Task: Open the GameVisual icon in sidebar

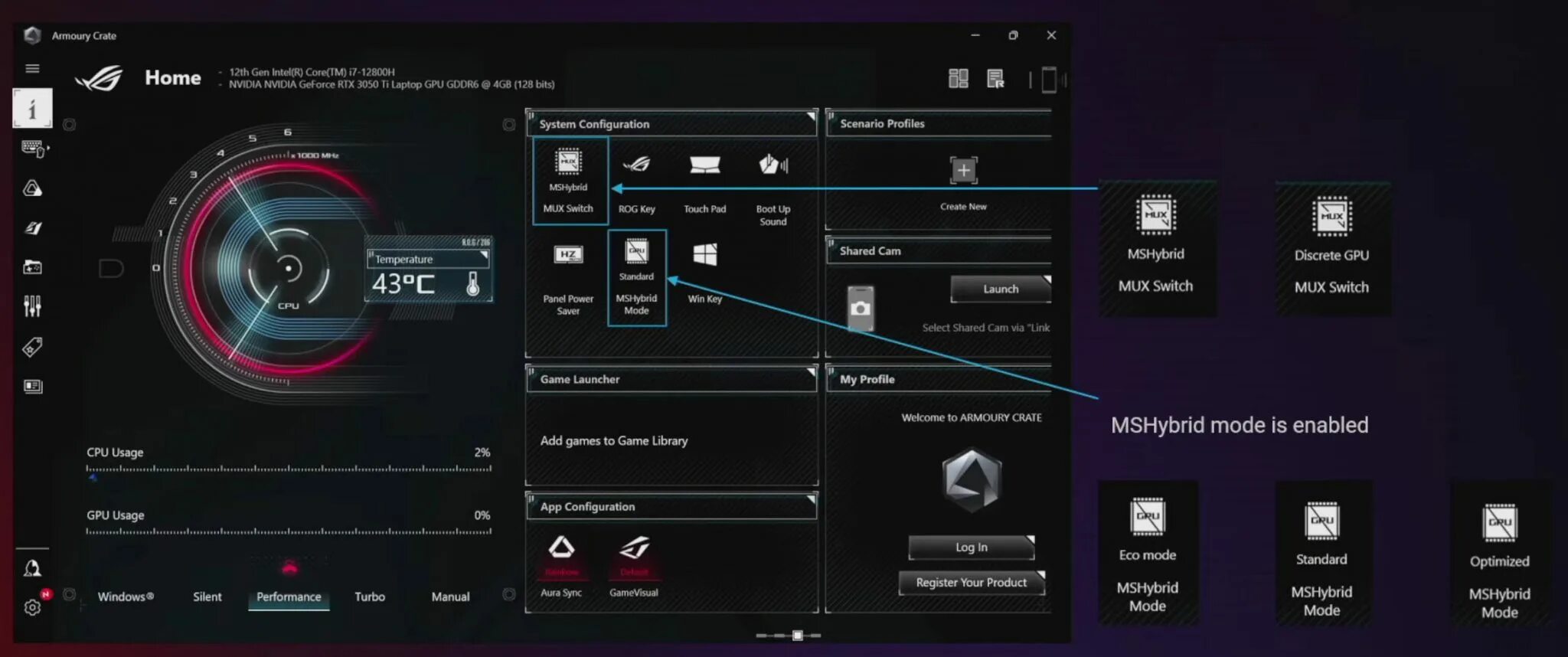Action: (x=32, y=227)
